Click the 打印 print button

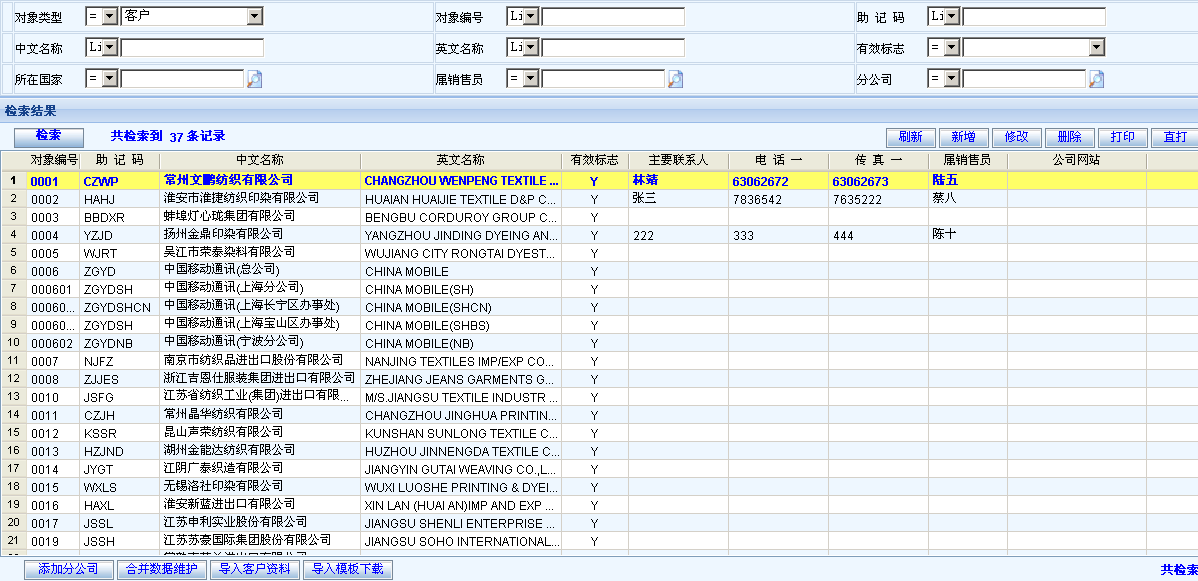point(1122,137)
